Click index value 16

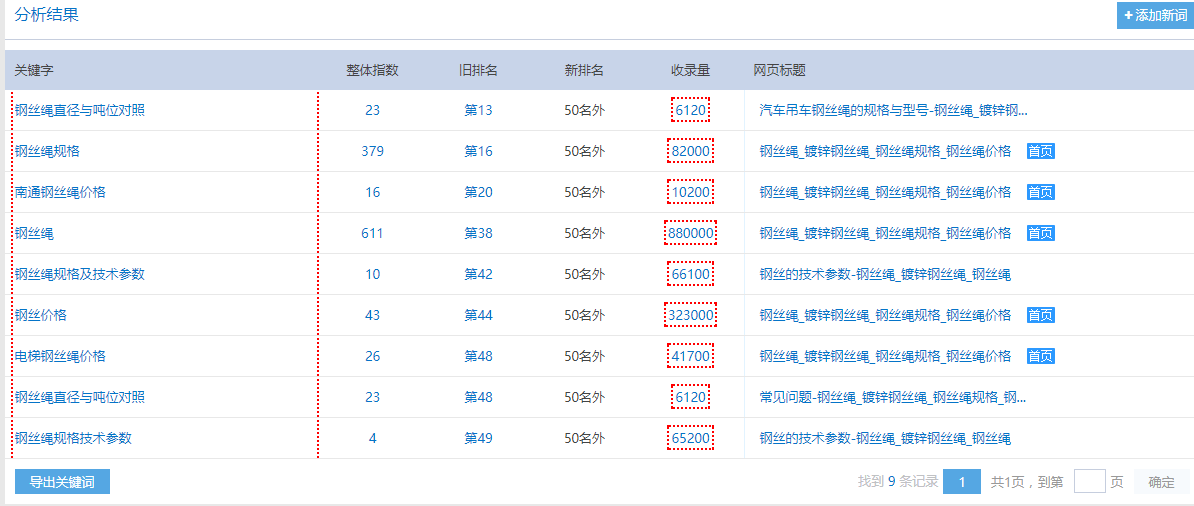click(x=372, y=192)
